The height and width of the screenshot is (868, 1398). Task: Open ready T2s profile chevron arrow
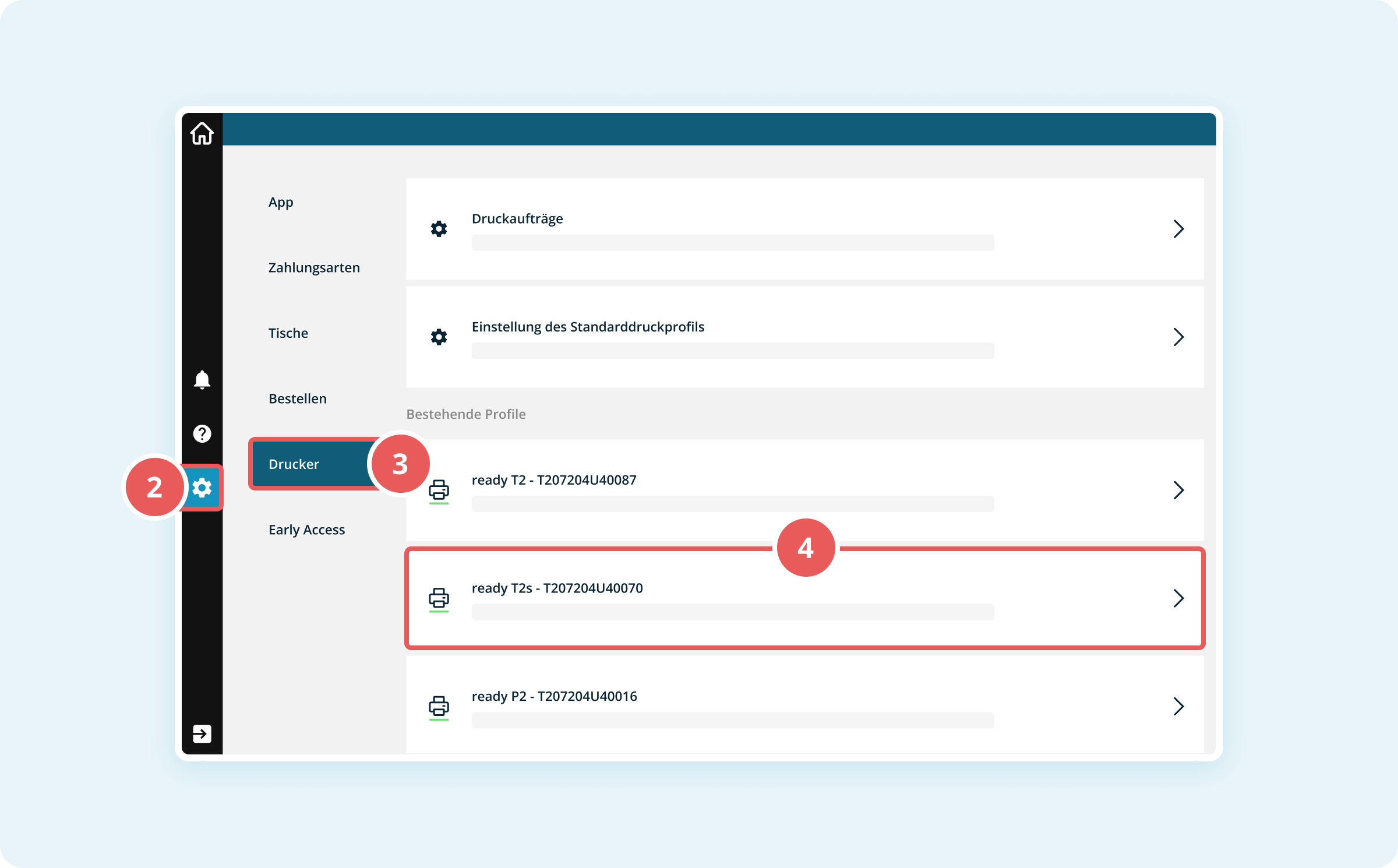1178,598
